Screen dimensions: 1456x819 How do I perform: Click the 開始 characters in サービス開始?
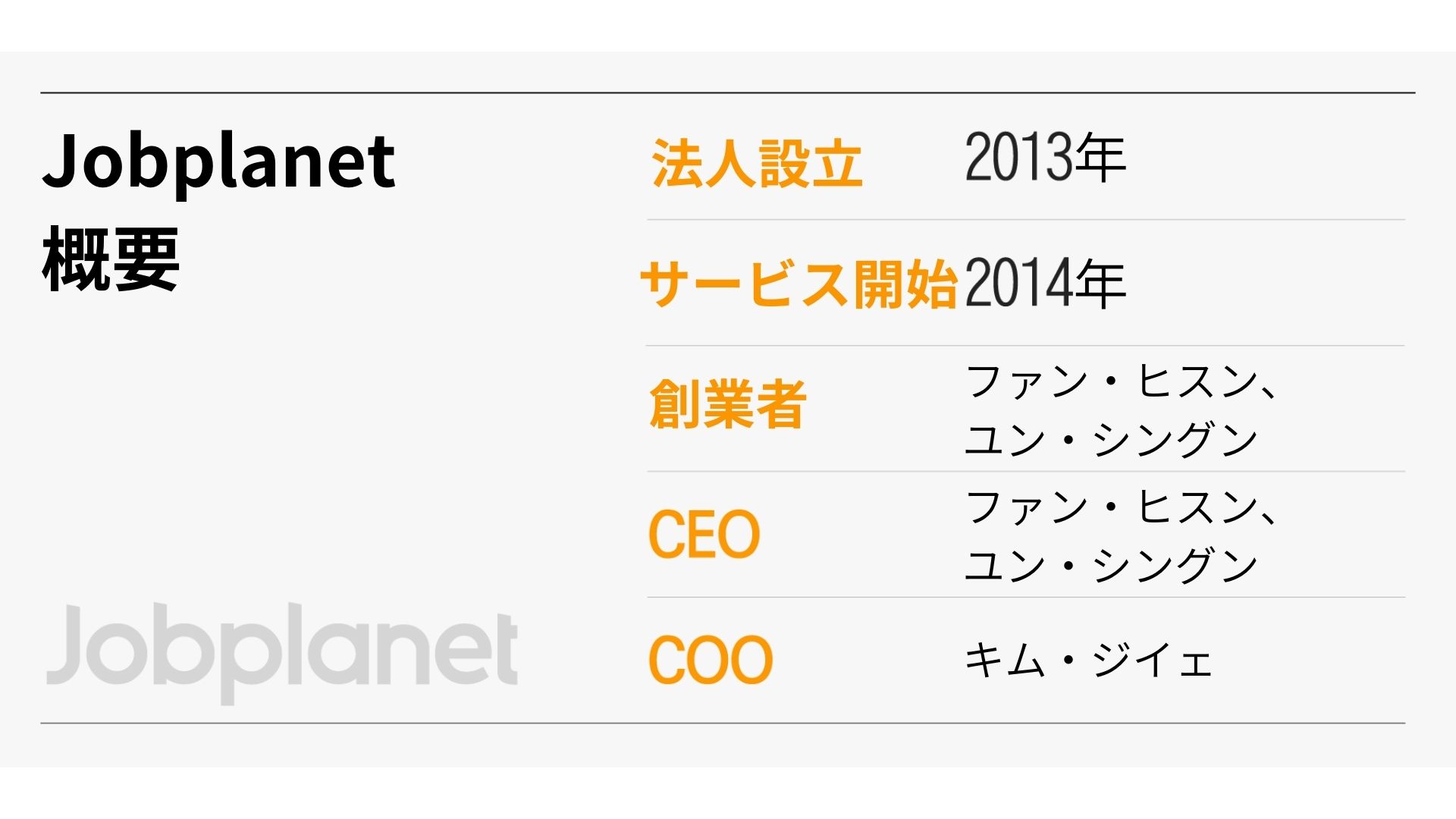(905, 284)
